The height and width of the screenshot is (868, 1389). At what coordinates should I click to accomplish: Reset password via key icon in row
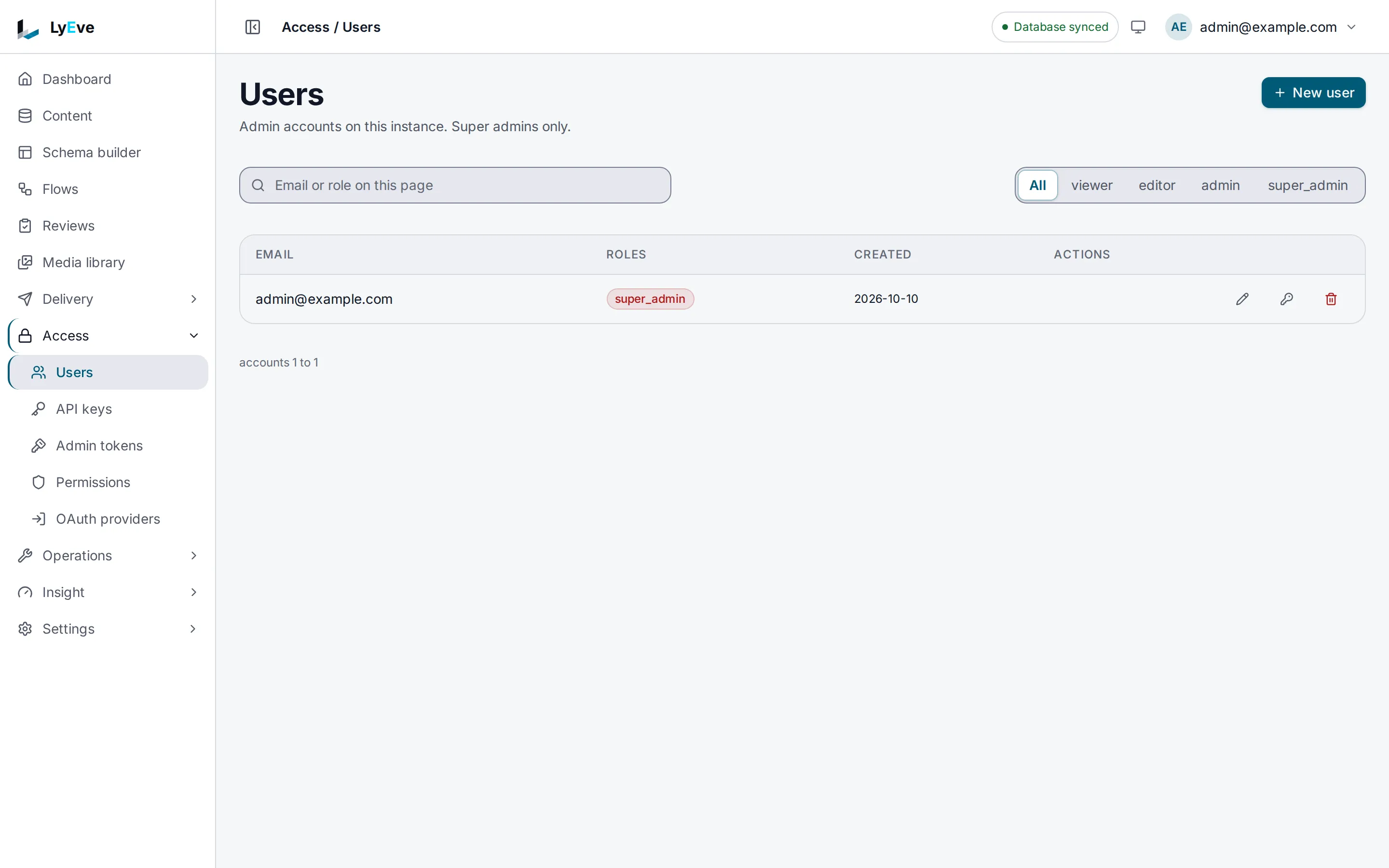pos(1286,299)
